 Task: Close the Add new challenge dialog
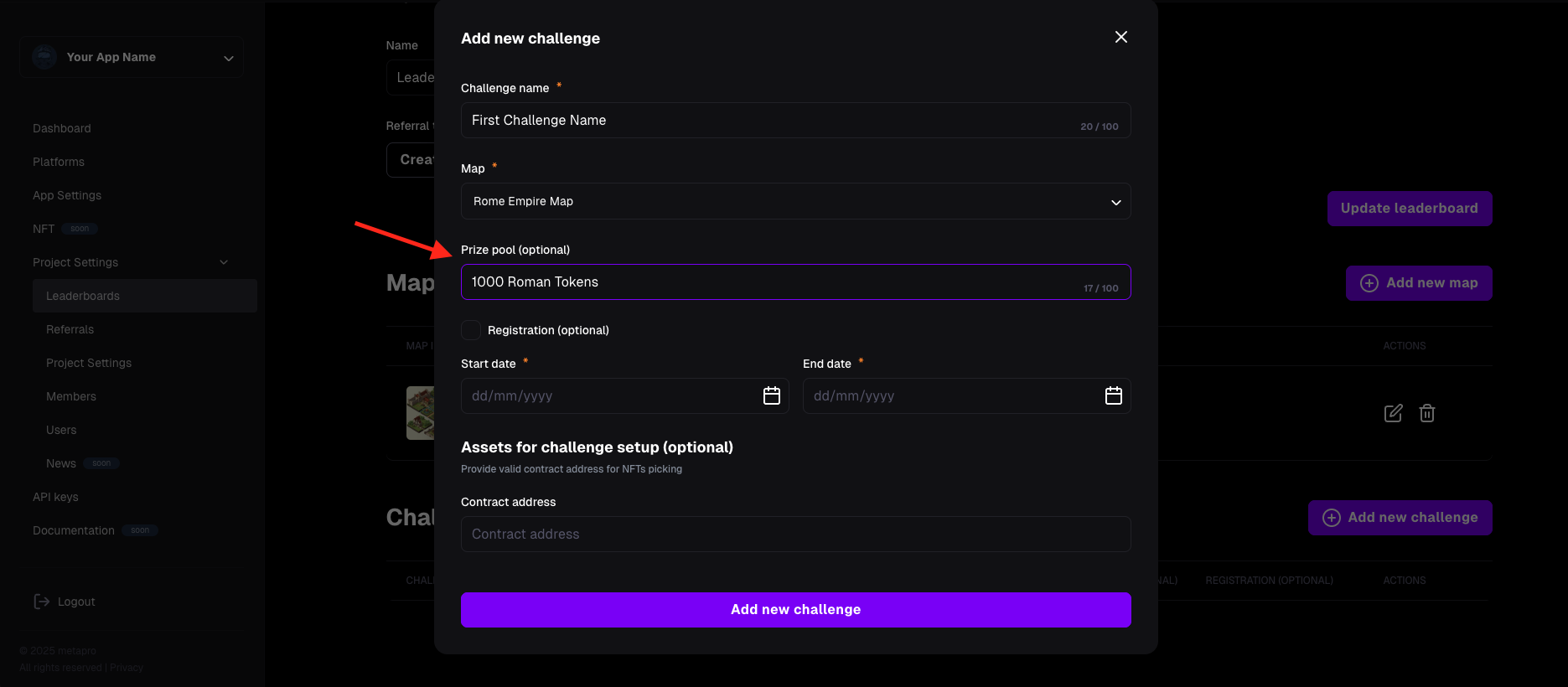click(1121, 37)
